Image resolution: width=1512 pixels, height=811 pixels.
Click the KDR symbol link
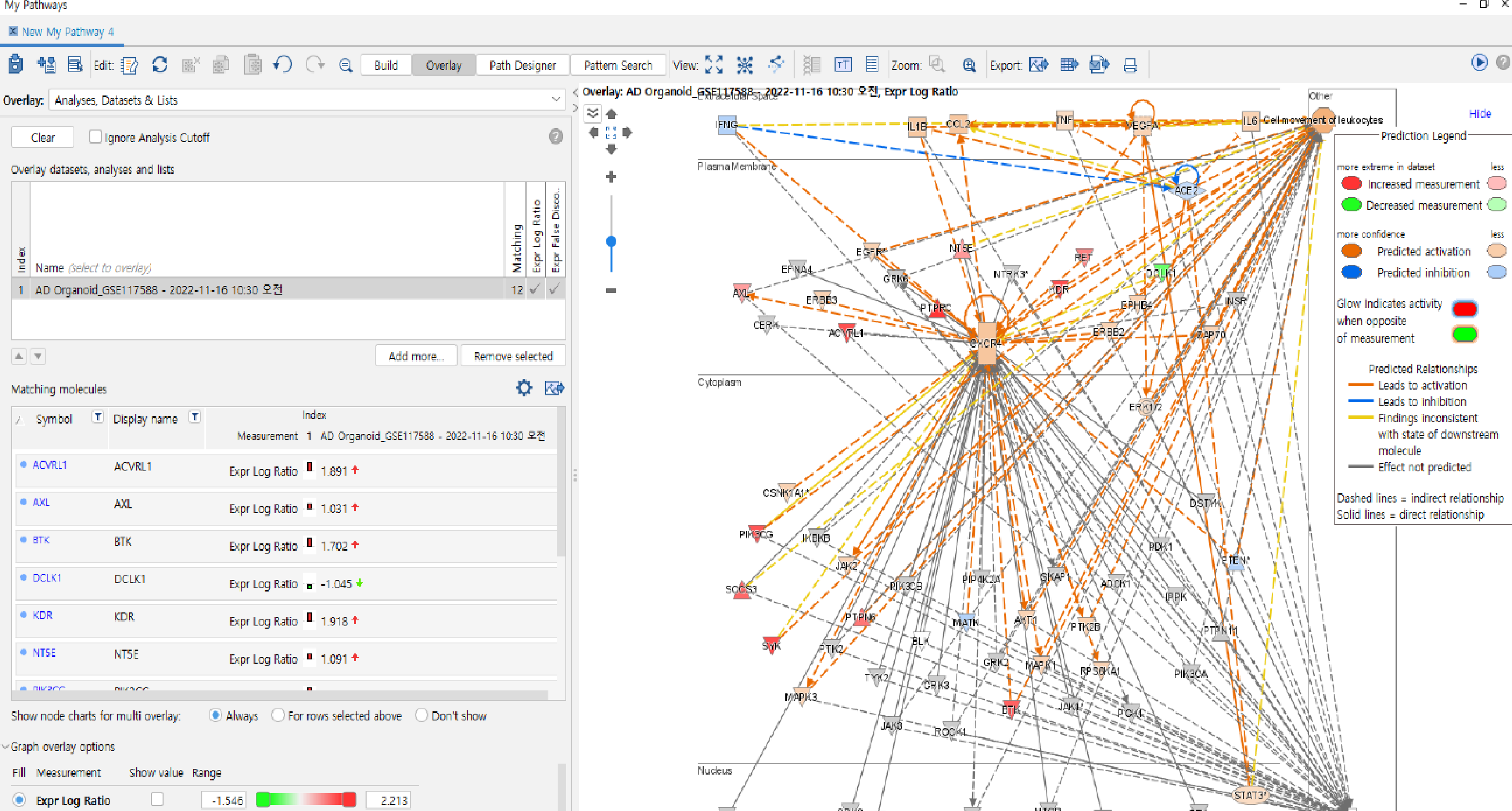(x=42, y=615)
